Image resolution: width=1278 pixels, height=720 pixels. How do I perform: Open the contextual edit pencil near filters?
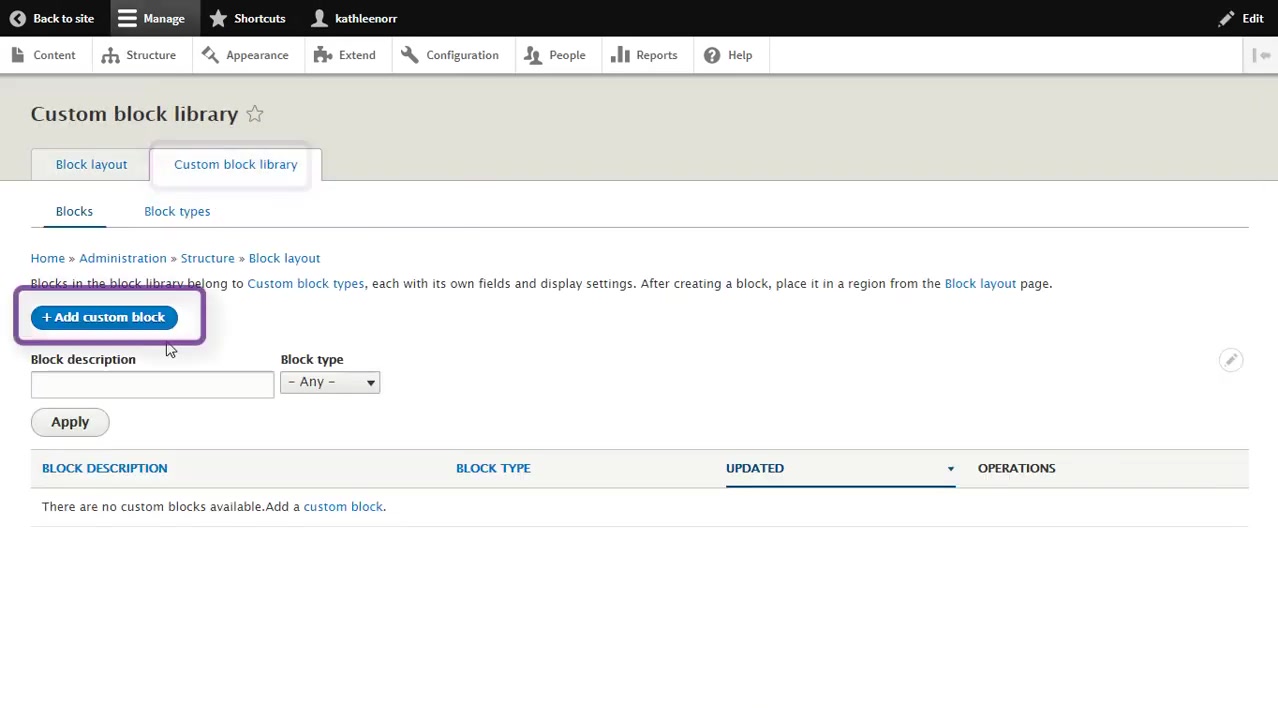coord(1231,360)
